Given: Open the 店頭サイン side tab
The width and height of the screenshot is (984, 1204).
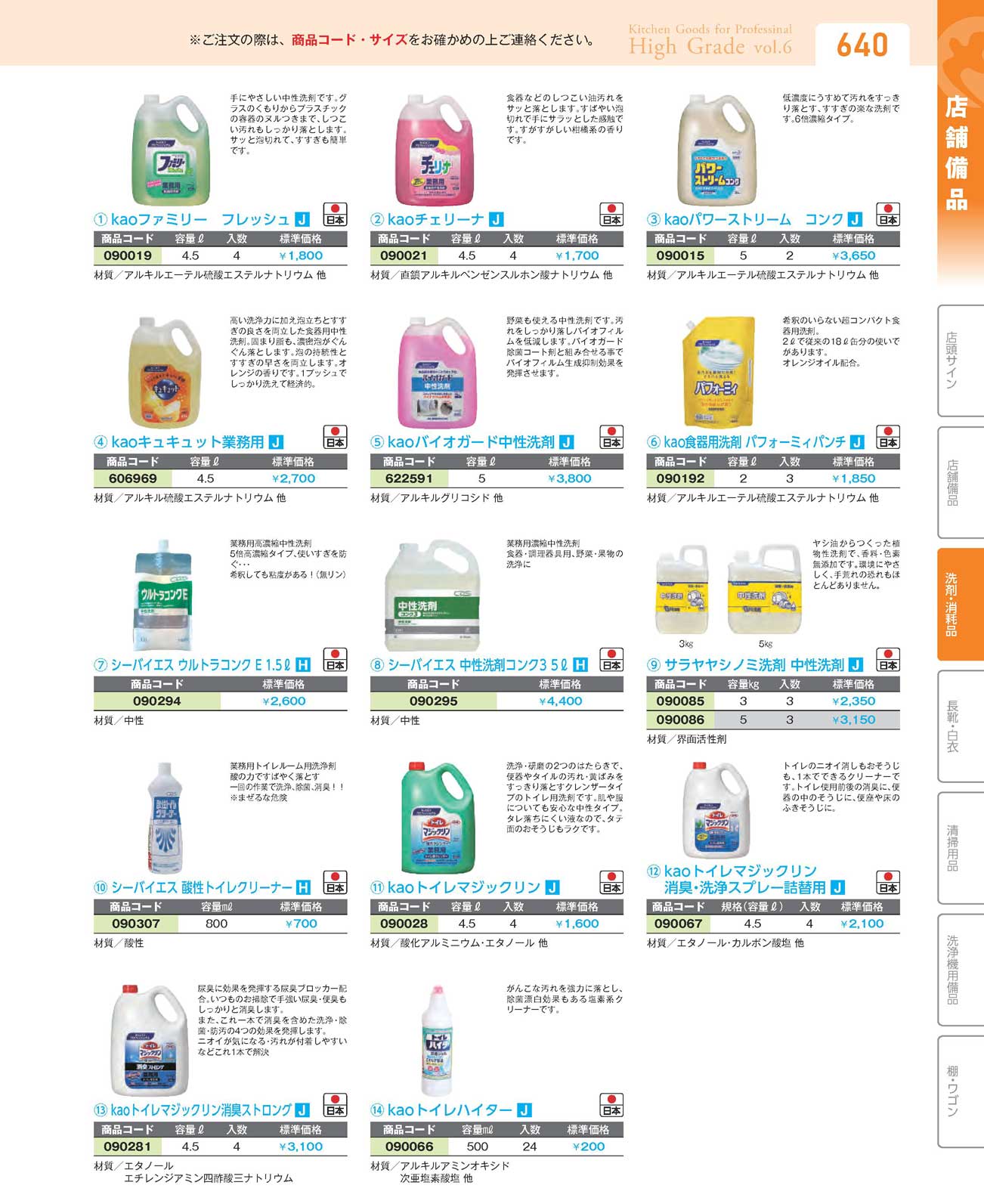Looking at the screenshot, I should (x=960, y=361).
